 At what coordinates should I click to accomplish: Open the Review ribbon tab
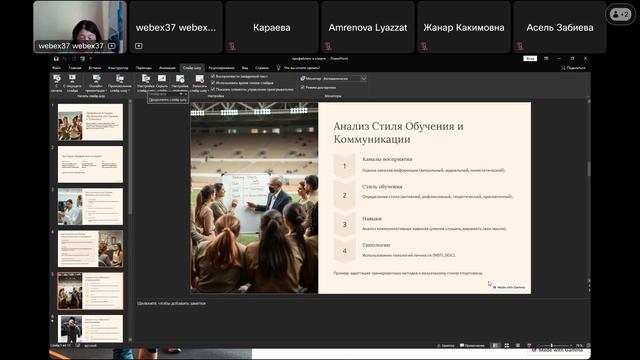[x=222, y=68]
